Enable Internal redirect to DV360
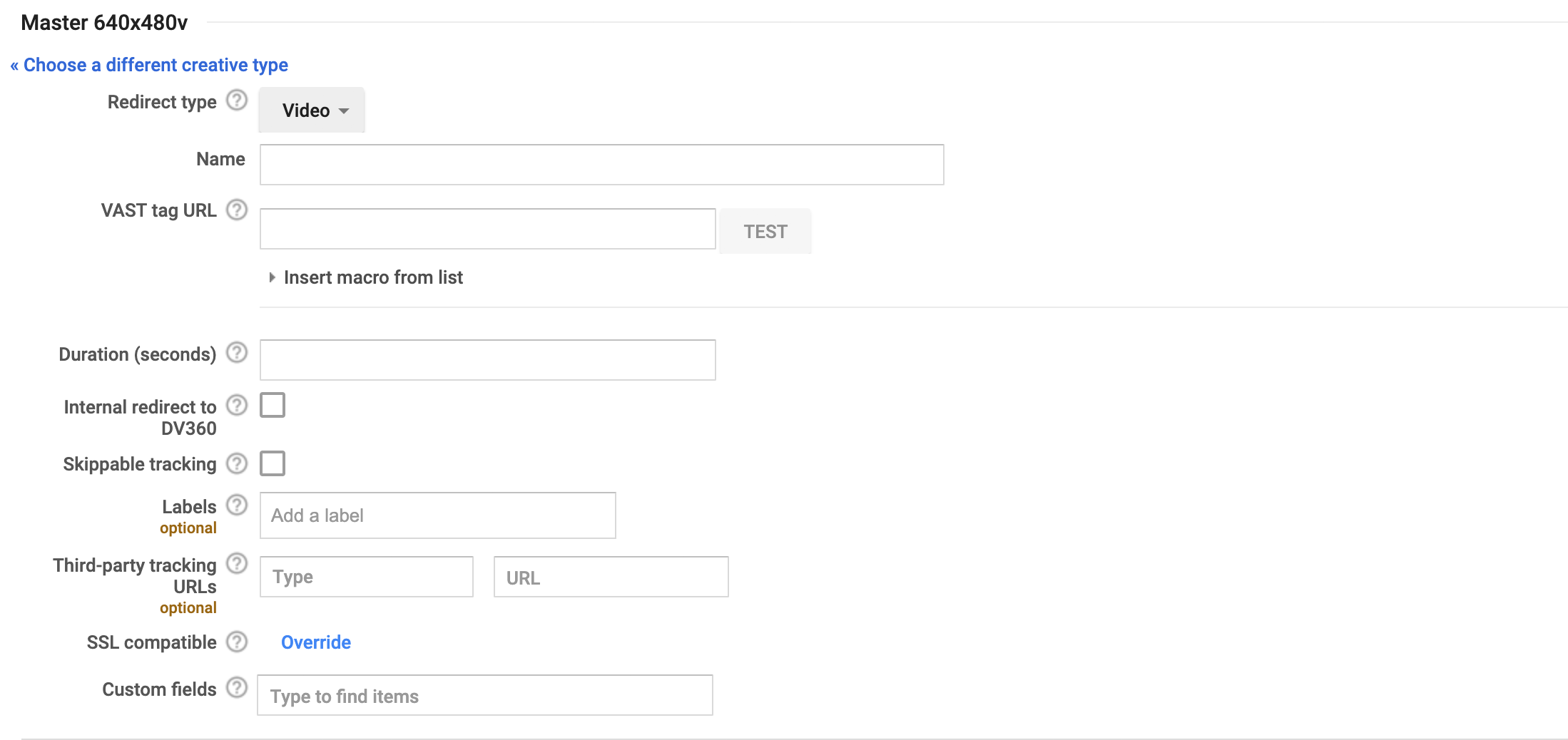The width and height of the screenshot is (1568, 740). tap(272, 404)
